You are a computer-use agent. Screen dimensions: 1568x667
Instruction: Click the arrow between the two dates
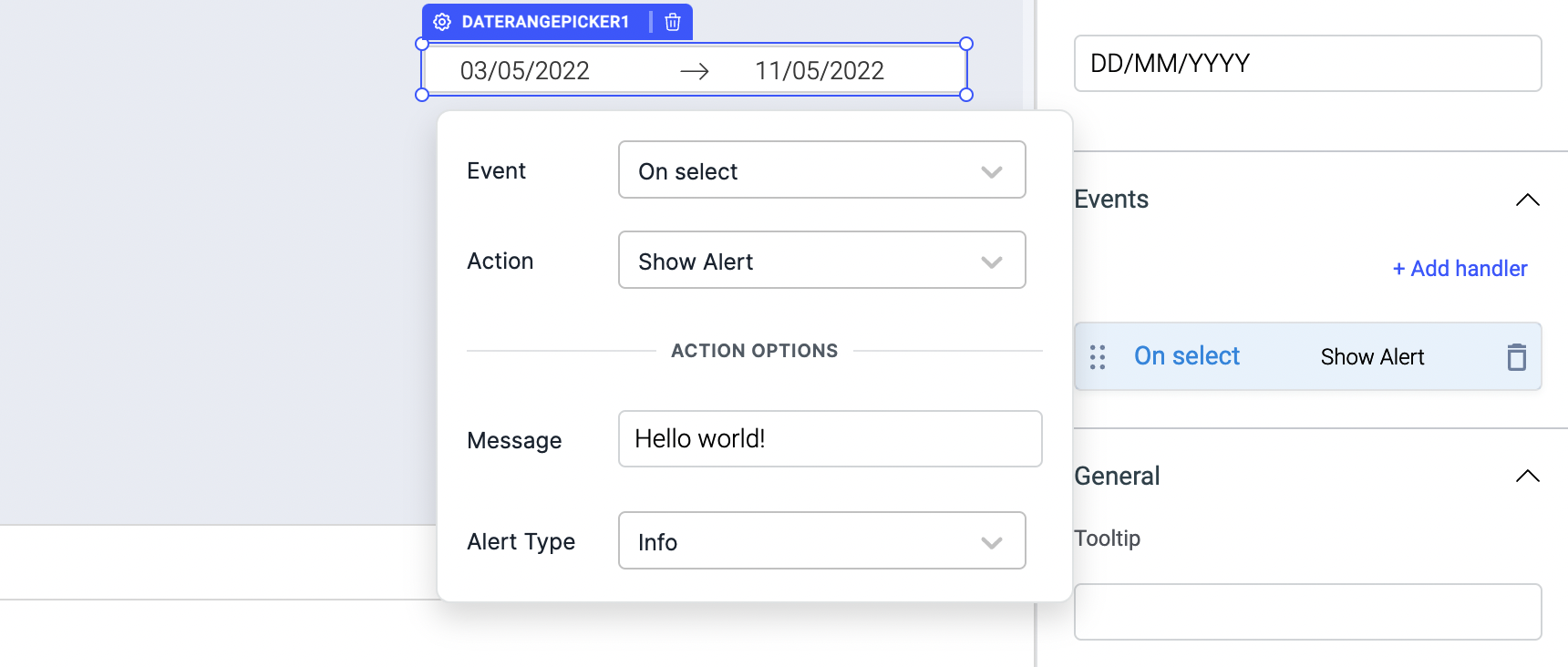(695, 71)
